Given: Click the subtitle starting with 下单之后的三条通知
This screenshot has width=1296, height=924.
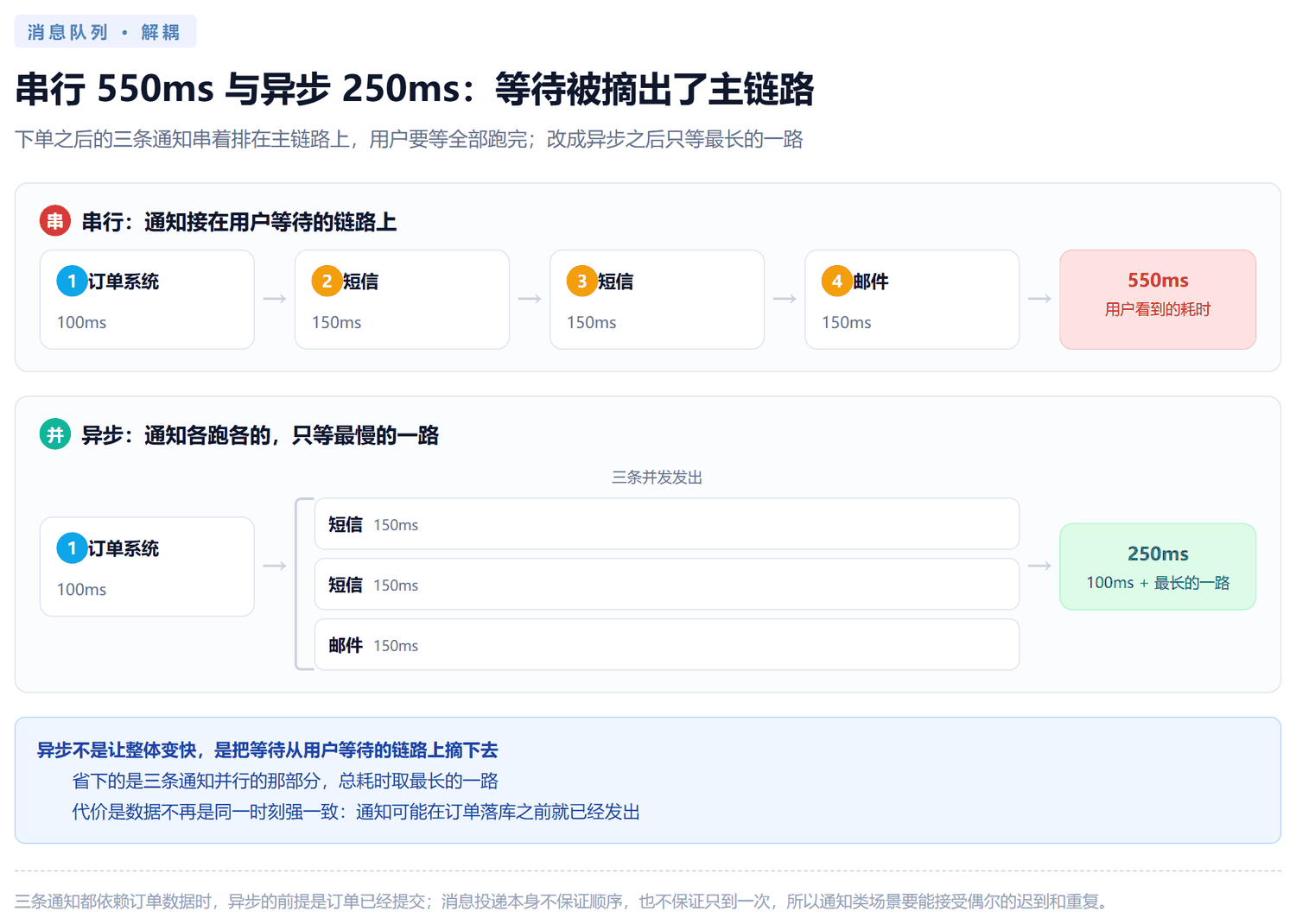Looking at the screenshot, I should (409, 139).
